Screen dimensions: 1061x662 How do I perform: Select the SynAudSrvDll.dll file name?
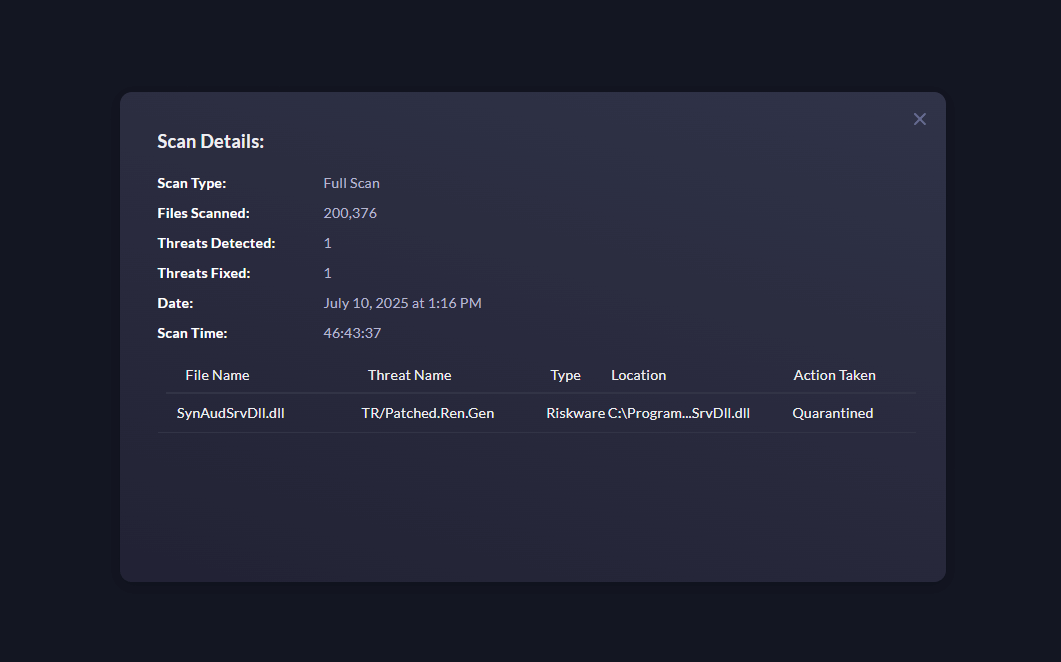230,412
